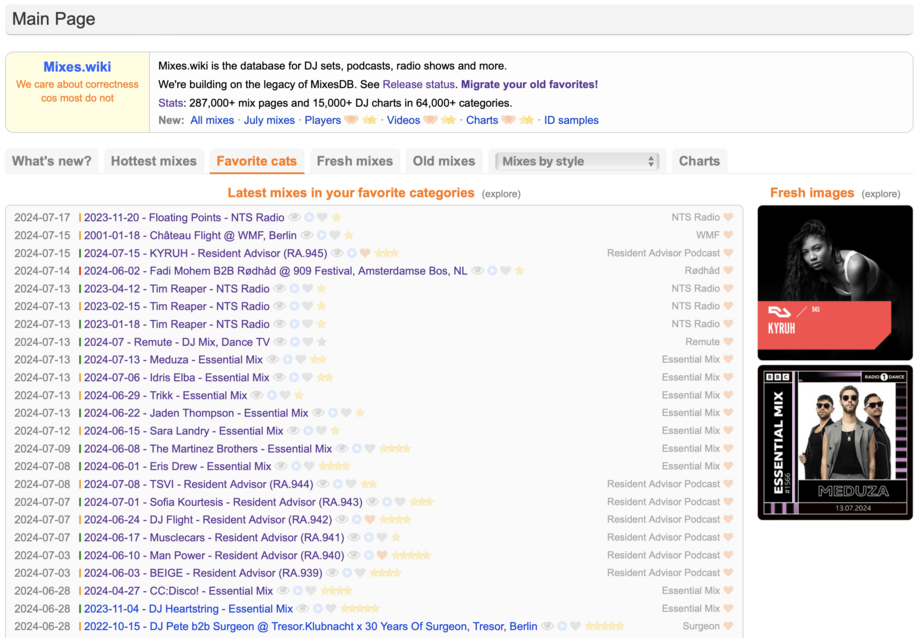The image size is (920, 638).
Task: Toggle the eye icon beside Musclecars RA.941
Action: [354, 538]
